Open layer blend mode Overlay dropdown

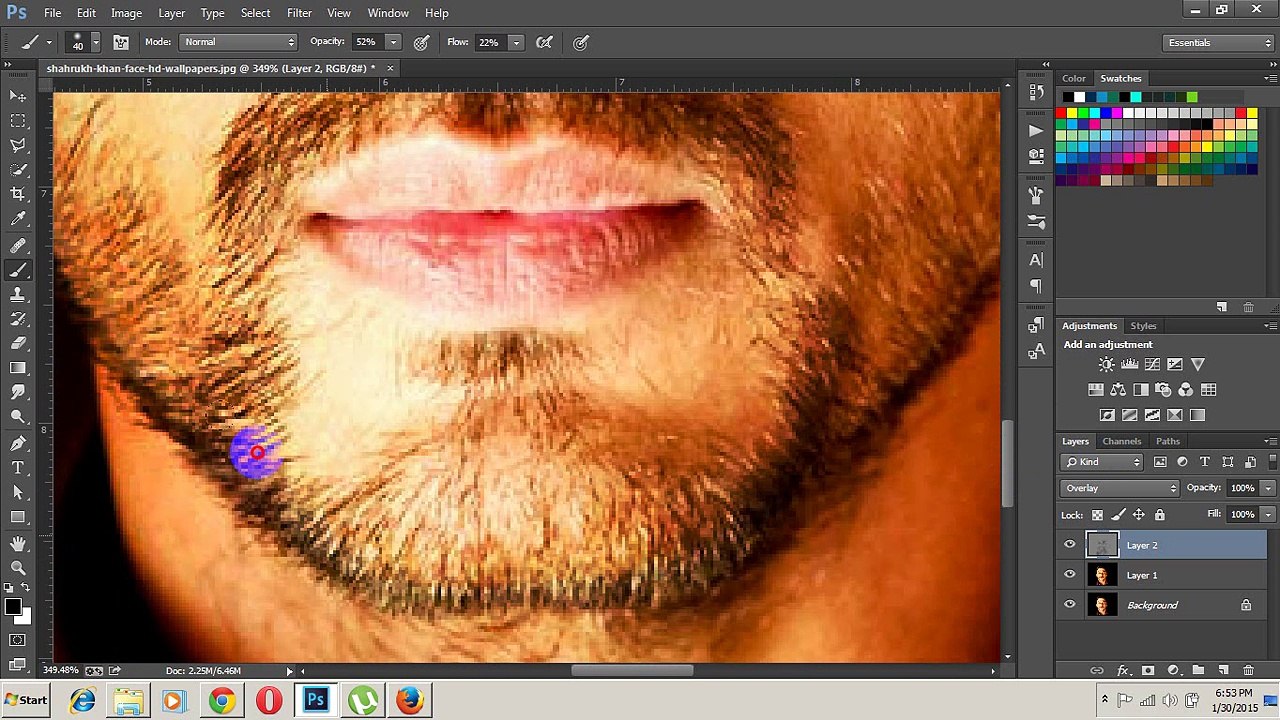click(x=1120, y=488)
